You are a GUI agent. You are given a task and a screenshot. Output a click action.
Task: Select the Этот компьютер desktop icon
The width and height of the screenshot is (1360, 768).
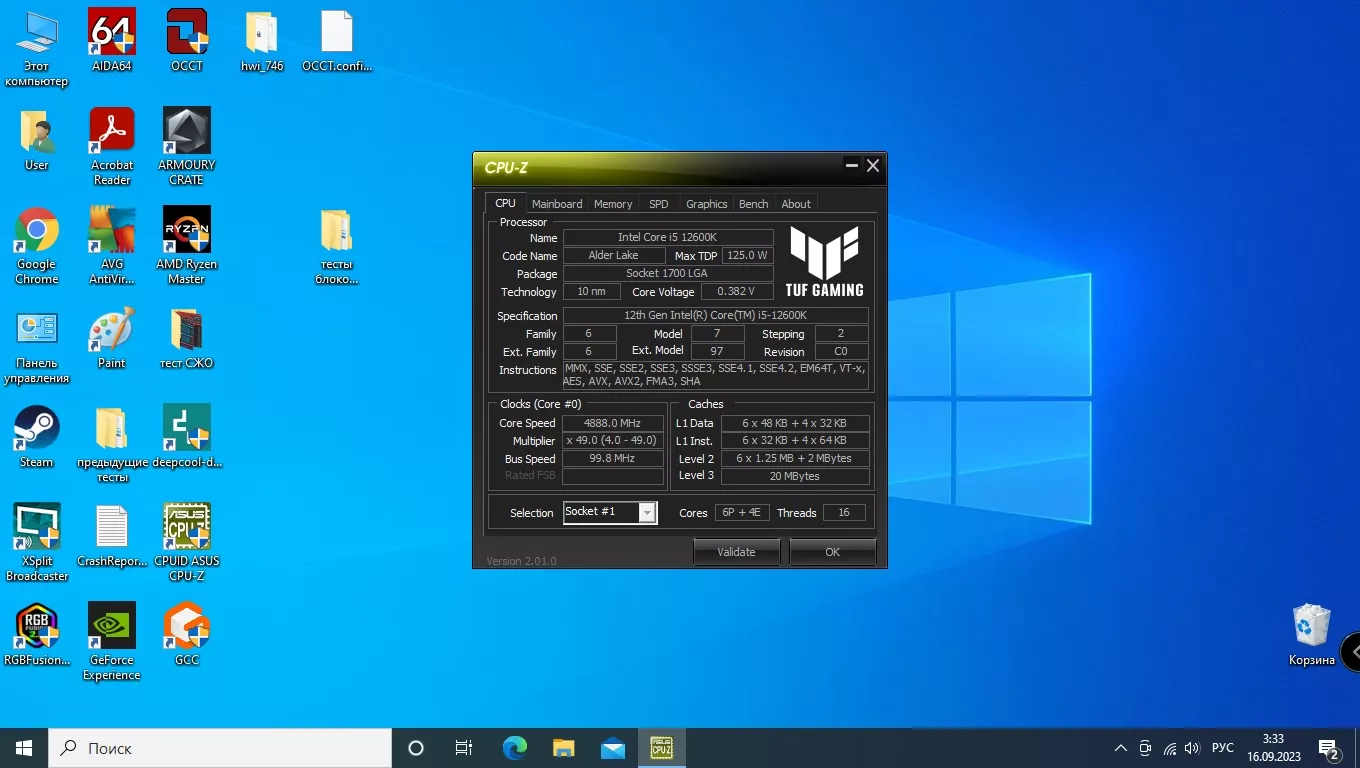pos(37,48)
